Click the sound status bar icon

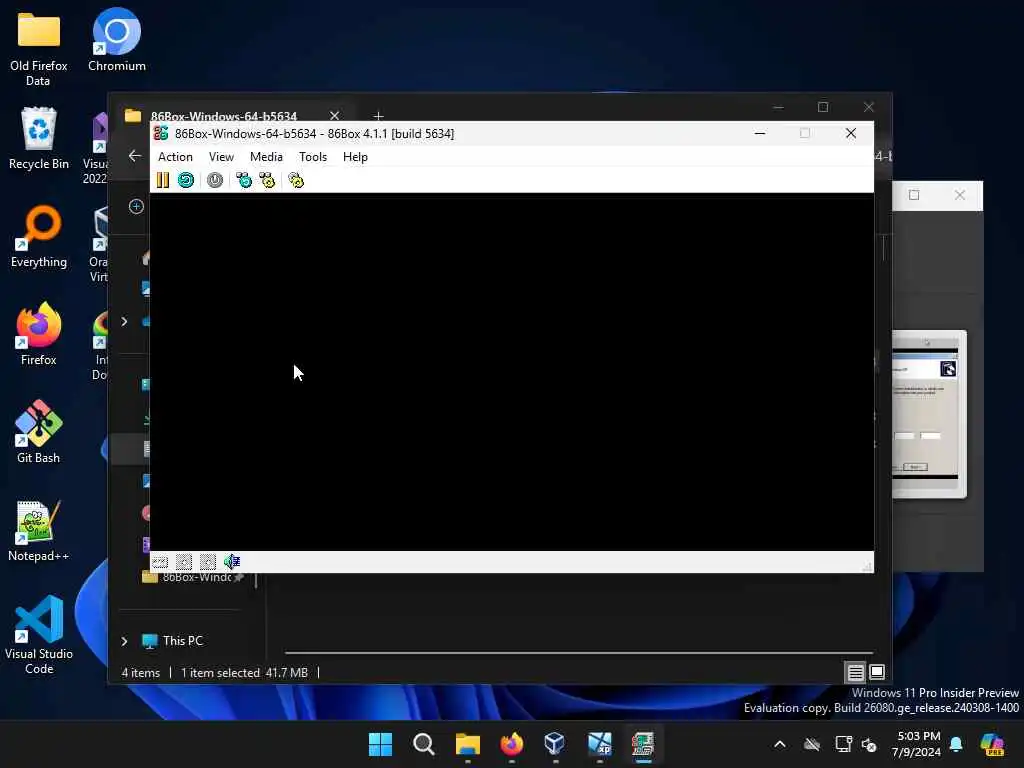click(x=232, y=562)
